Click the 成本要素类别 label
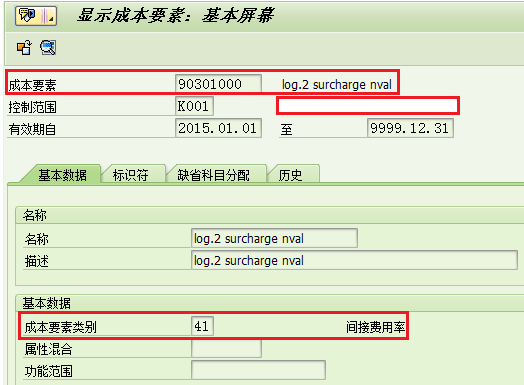Viewport: 524px width, 385px height. click(x=60, y=327)
